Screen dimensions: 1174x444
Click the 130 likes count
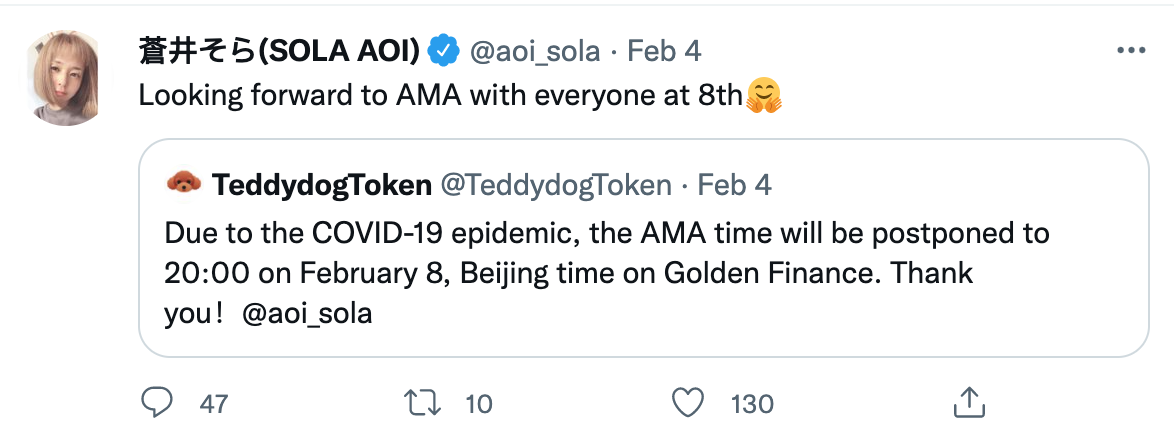click(x=752, y=404)
